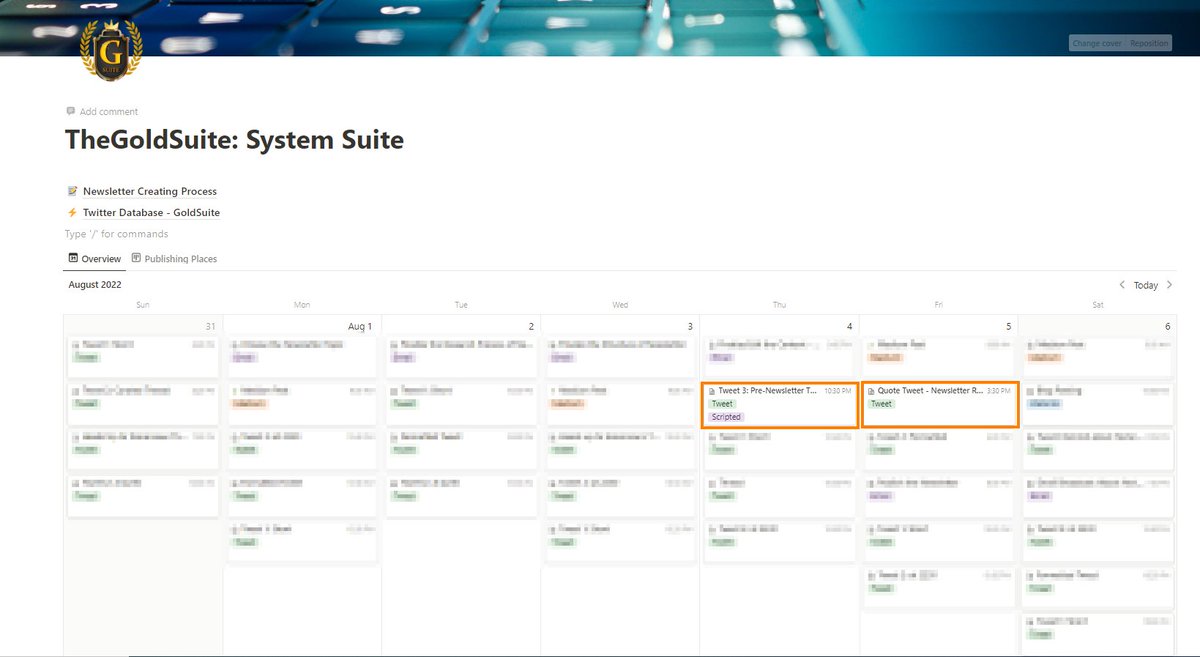Switch to the Overview calendar tab

click(x=95, y=259)
